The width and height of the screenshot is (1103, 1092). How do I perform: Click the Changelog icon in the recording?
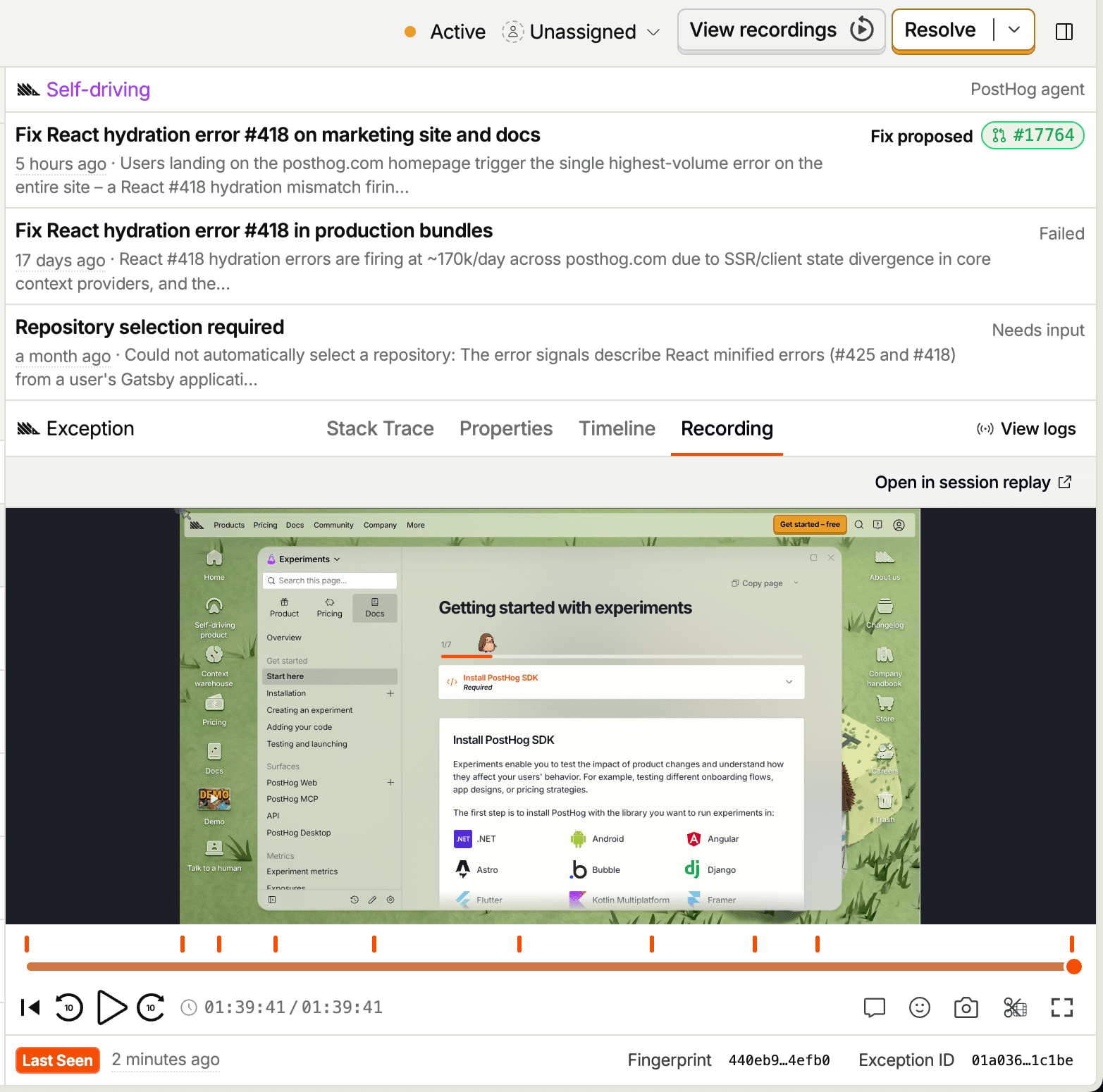point(885,613)
